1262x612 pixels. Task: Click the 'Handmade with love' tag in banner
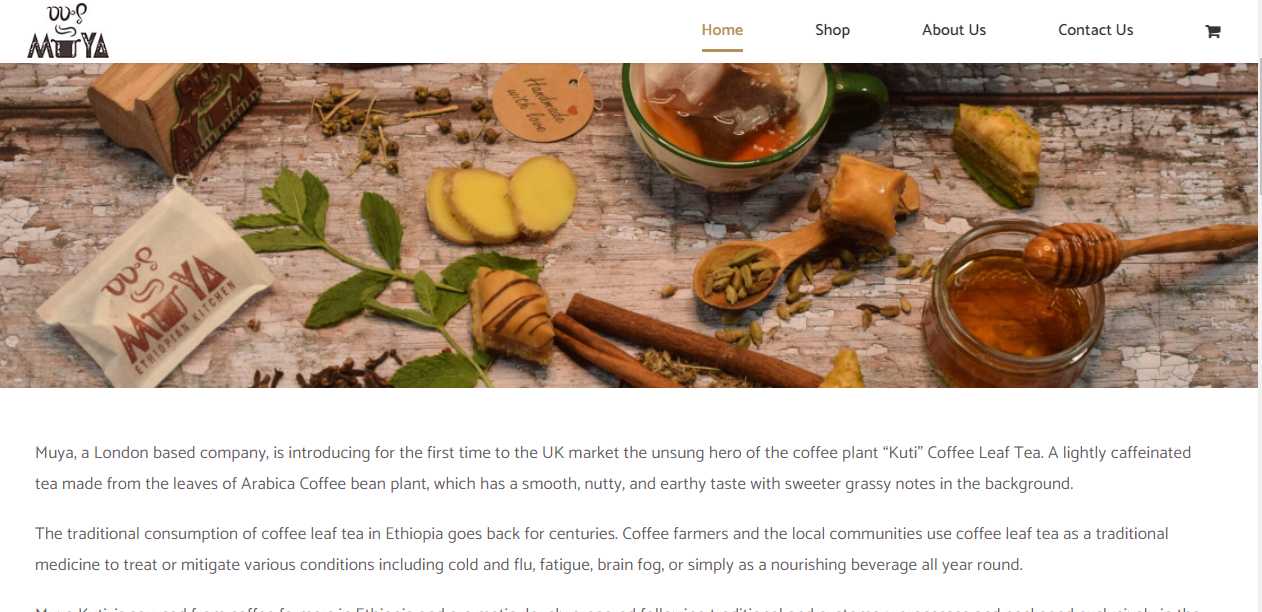[x=542, y=101]
